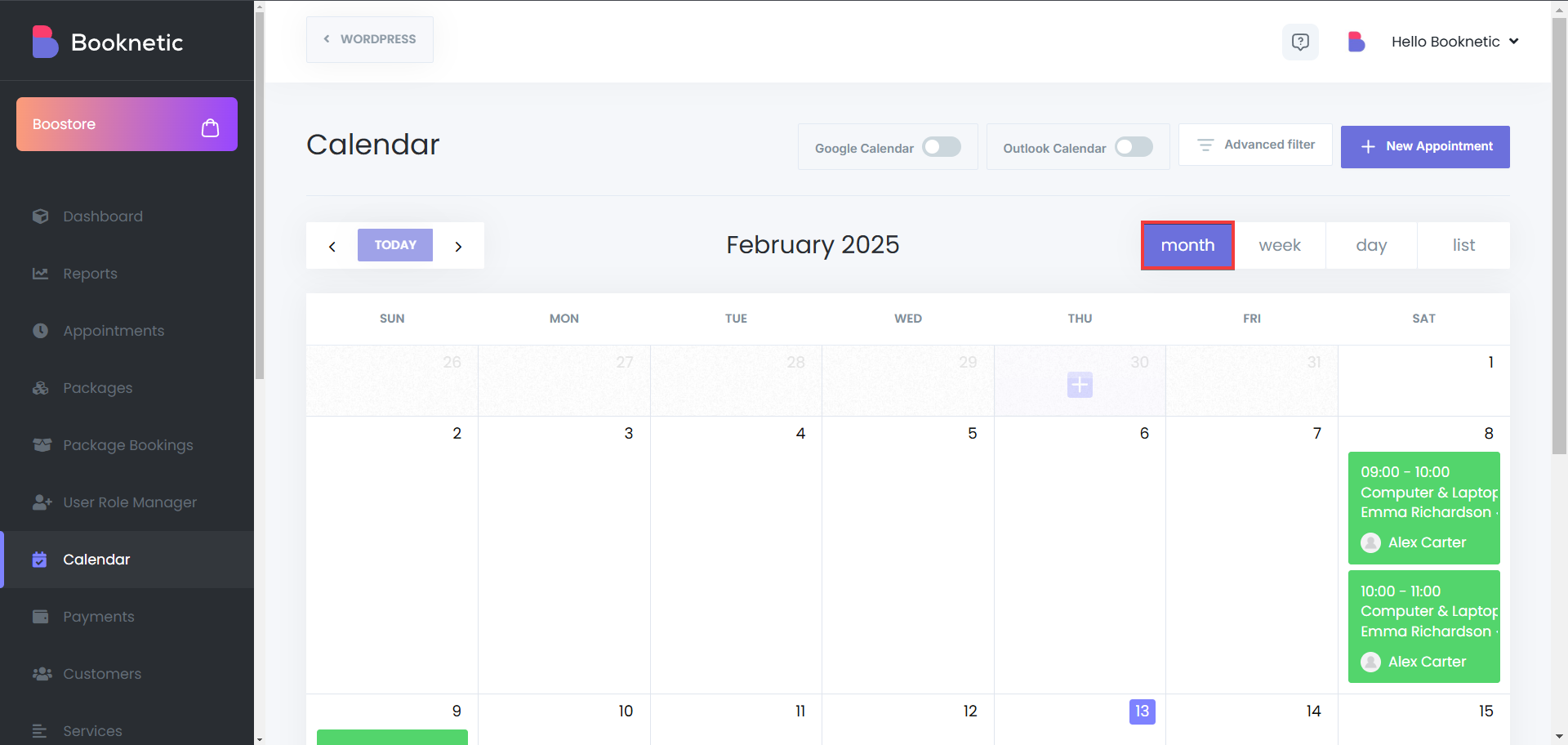Screen dimensions: 1568x745
Task: Switch calendar to list view
Action: 1463,245
